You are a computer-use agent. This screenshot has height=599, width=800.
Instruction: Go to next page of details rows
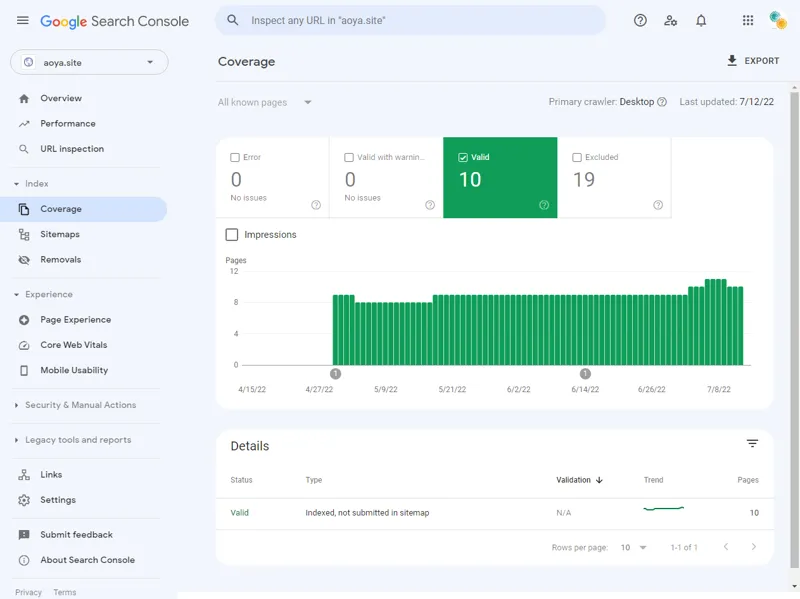pos(754,547)
